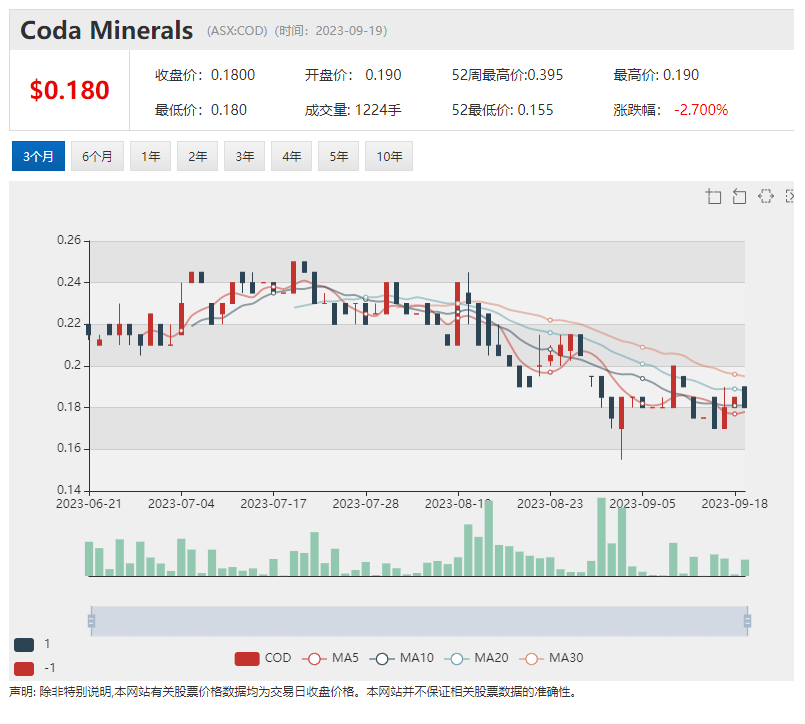Click the red '-1' visual map swatch
Viewport: 805px width, 724px height.
(24, 668)
